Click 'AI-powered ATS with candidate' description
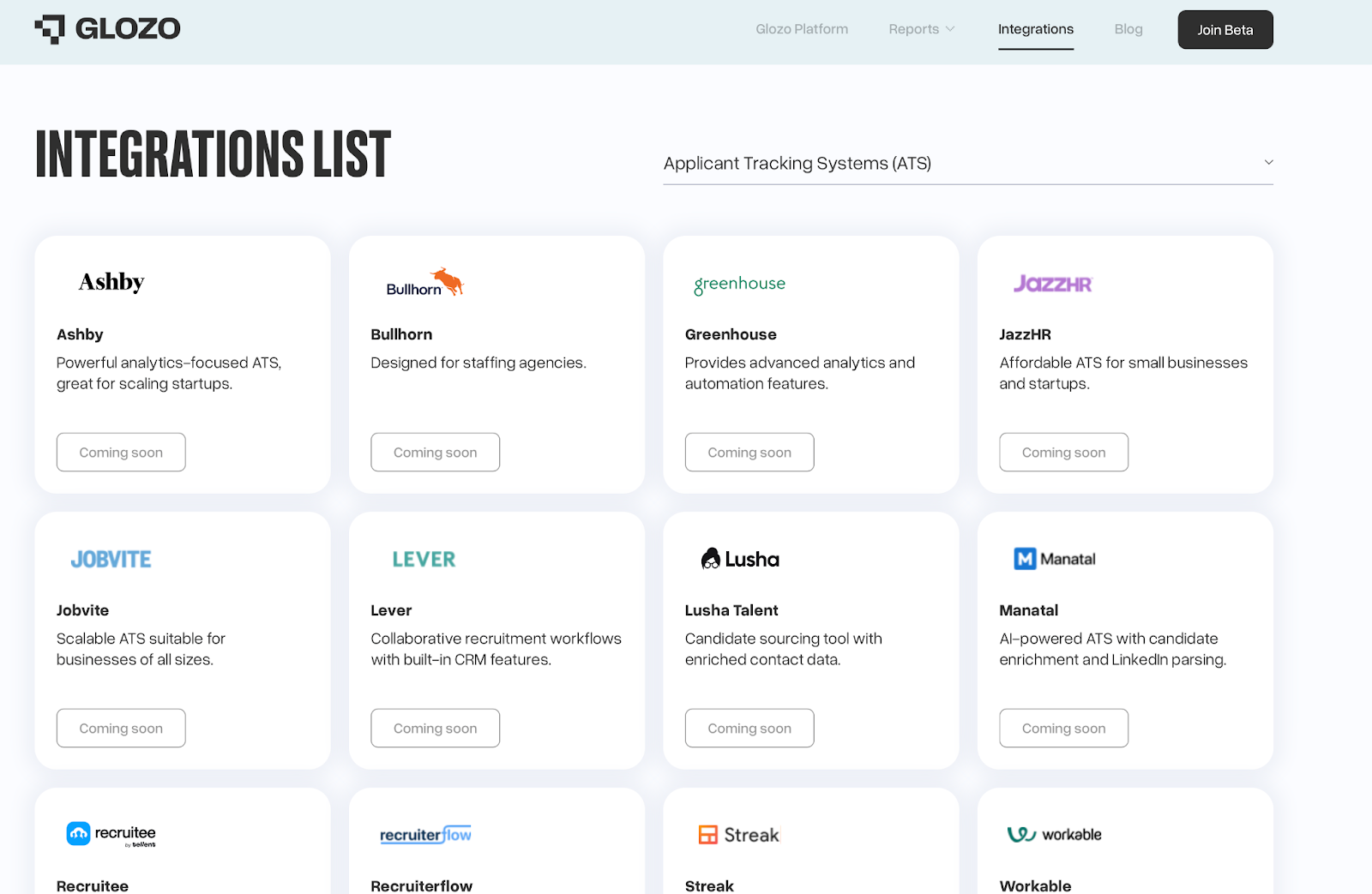 pyautogui.click(x=1112, y=649)
